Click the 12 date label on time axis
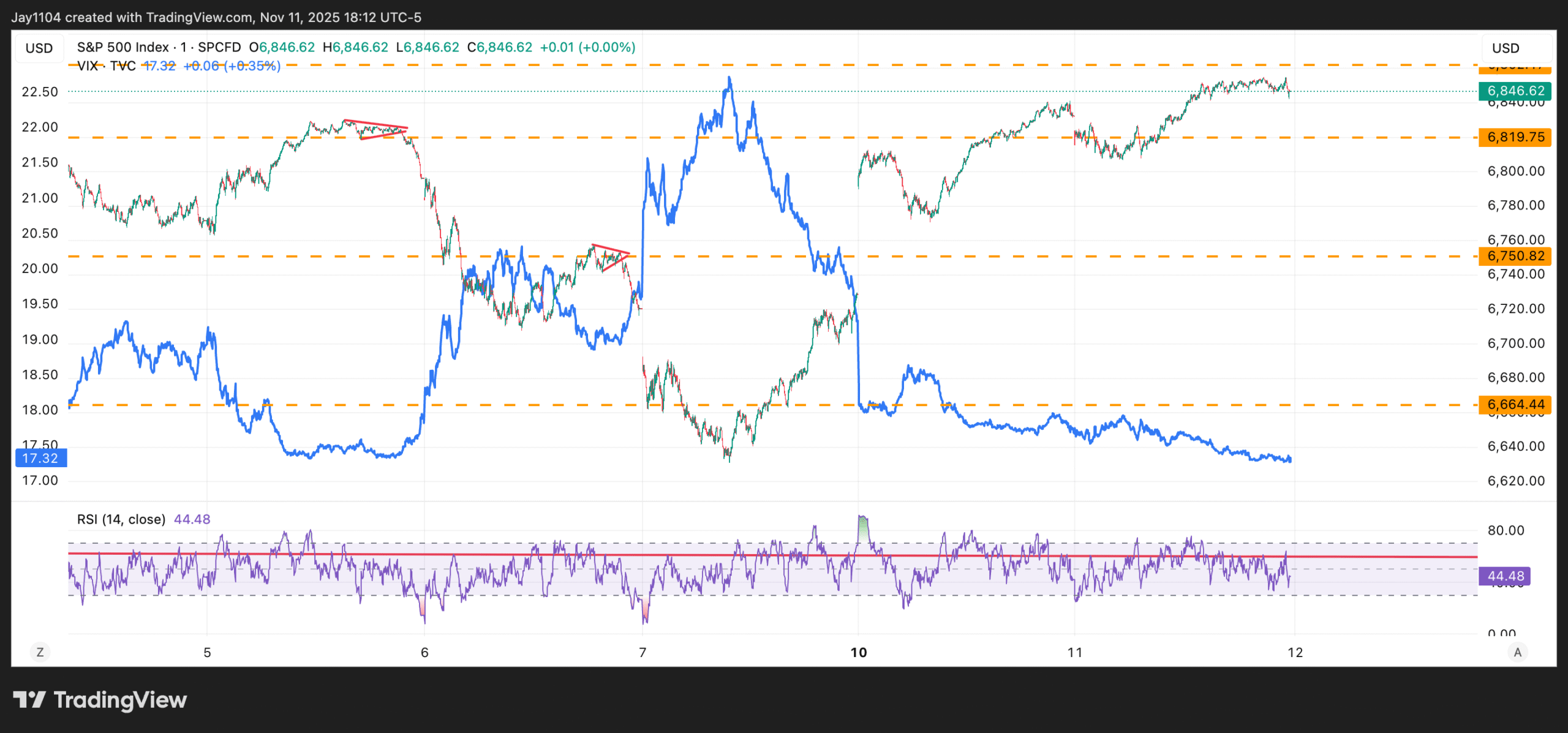 (x=1295, y=652)
